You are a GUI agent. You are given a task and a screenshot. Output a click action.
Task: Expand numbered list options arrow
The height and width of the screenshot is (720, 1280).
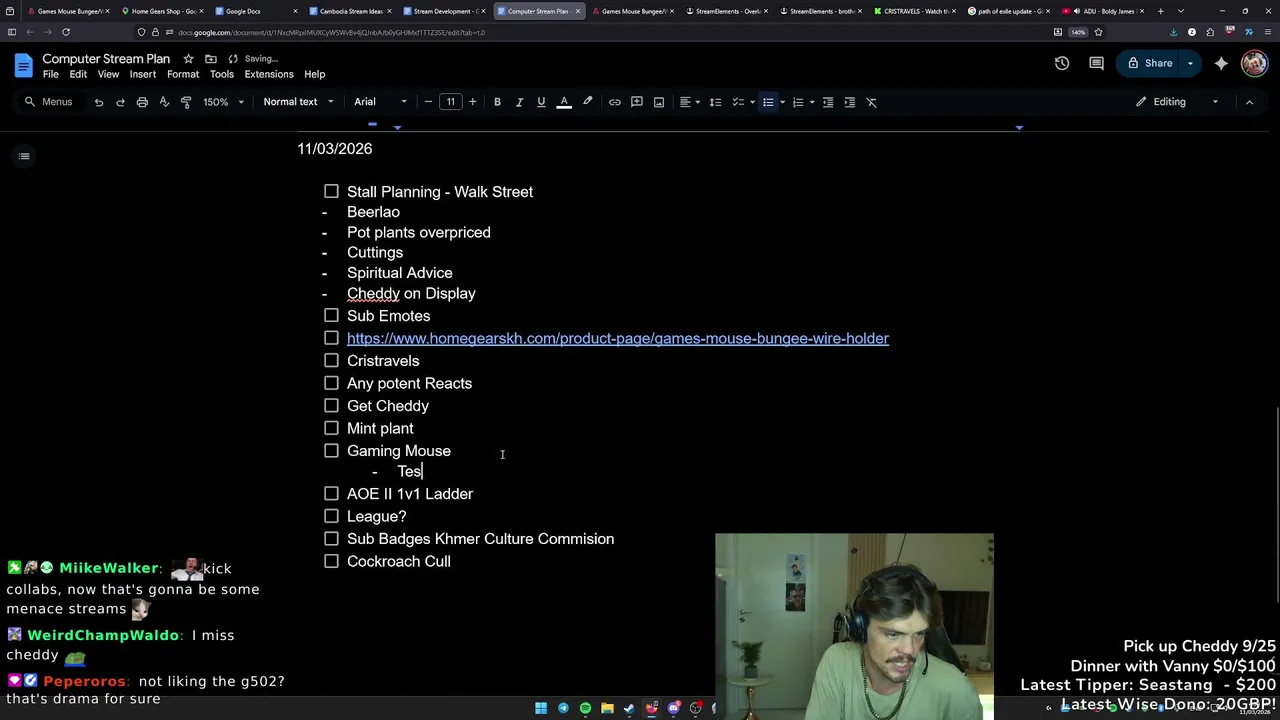[811, 102]
